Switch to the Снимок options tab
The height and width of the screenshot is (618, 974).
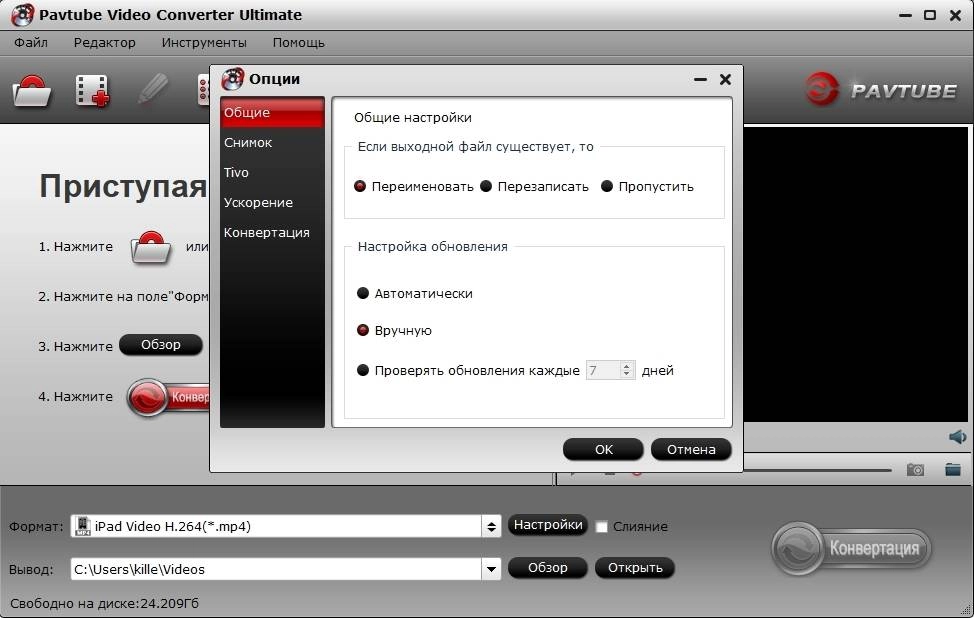[x=272, y=142]
